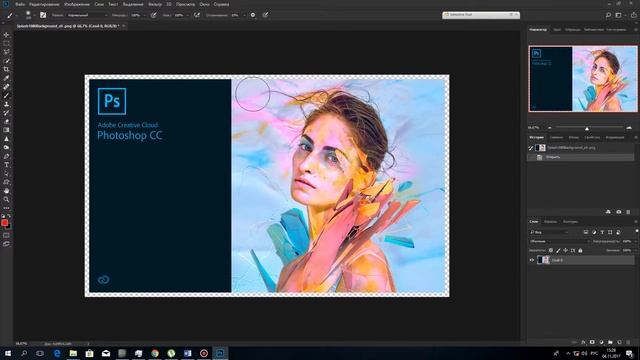Open the Справка menu

tap(221, 4)
